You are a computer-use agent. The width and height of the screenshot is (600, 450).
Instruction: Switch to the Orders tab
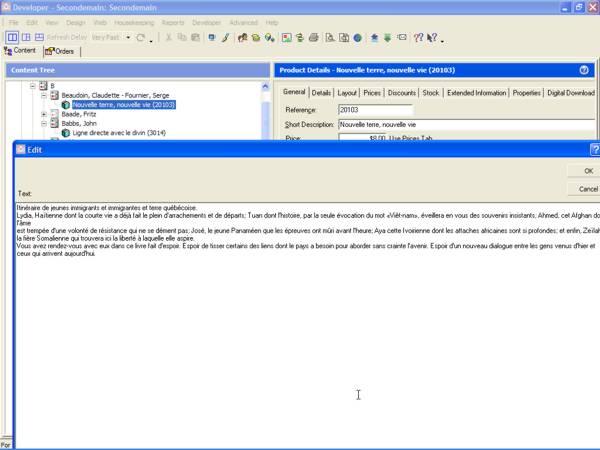point(59,51)
